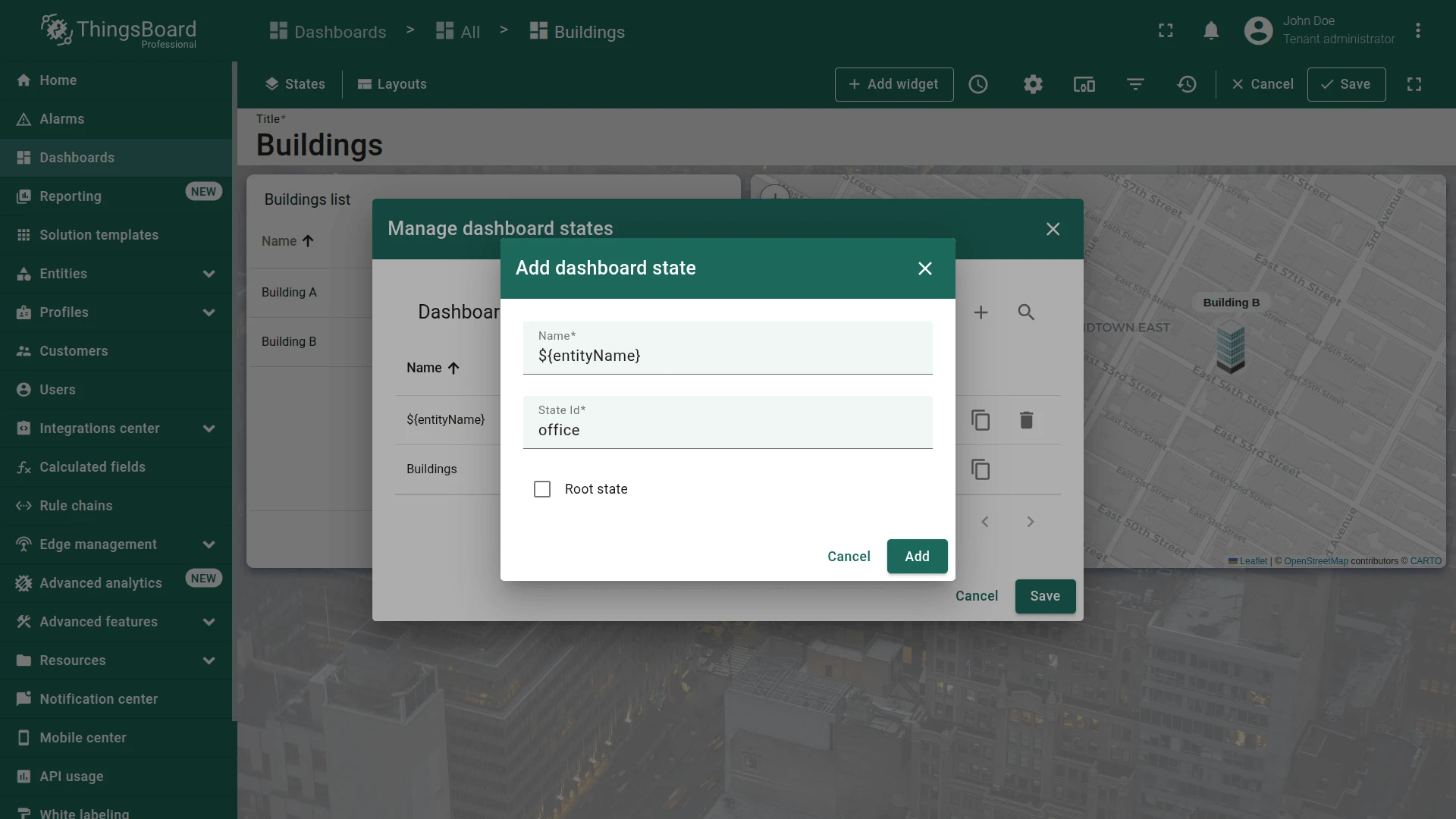The width and height of the screenshot is (1456, 819).
Task: Click the Name field containing ${entityName}
Action: 727,348
